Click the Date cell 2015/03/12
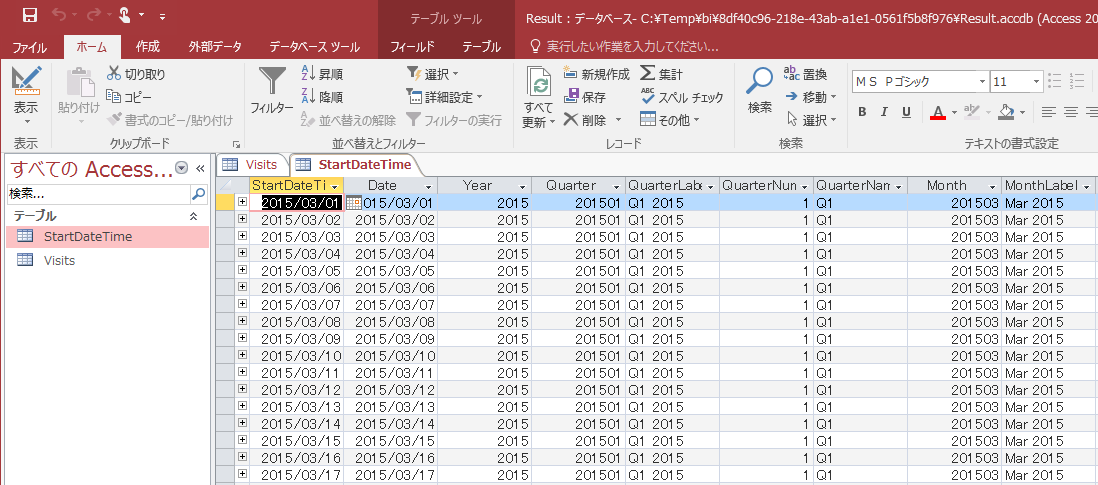Viewport: 1098px width, 485px height. point(391,389)
